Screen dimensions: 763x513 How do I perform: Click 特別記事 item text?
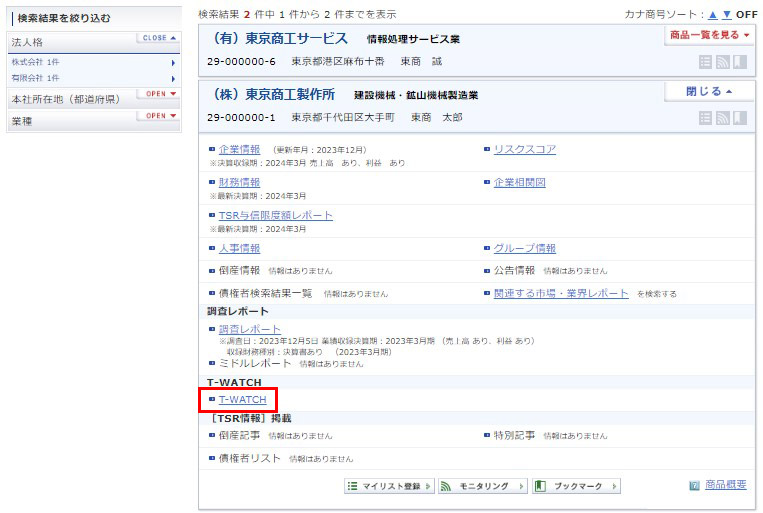tap(514, 436)
